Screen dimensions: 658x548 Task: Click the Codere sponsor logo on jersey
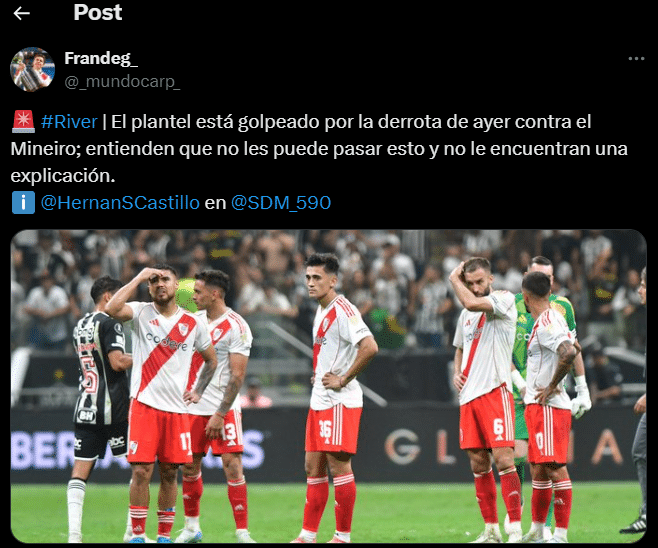[166, 341]
